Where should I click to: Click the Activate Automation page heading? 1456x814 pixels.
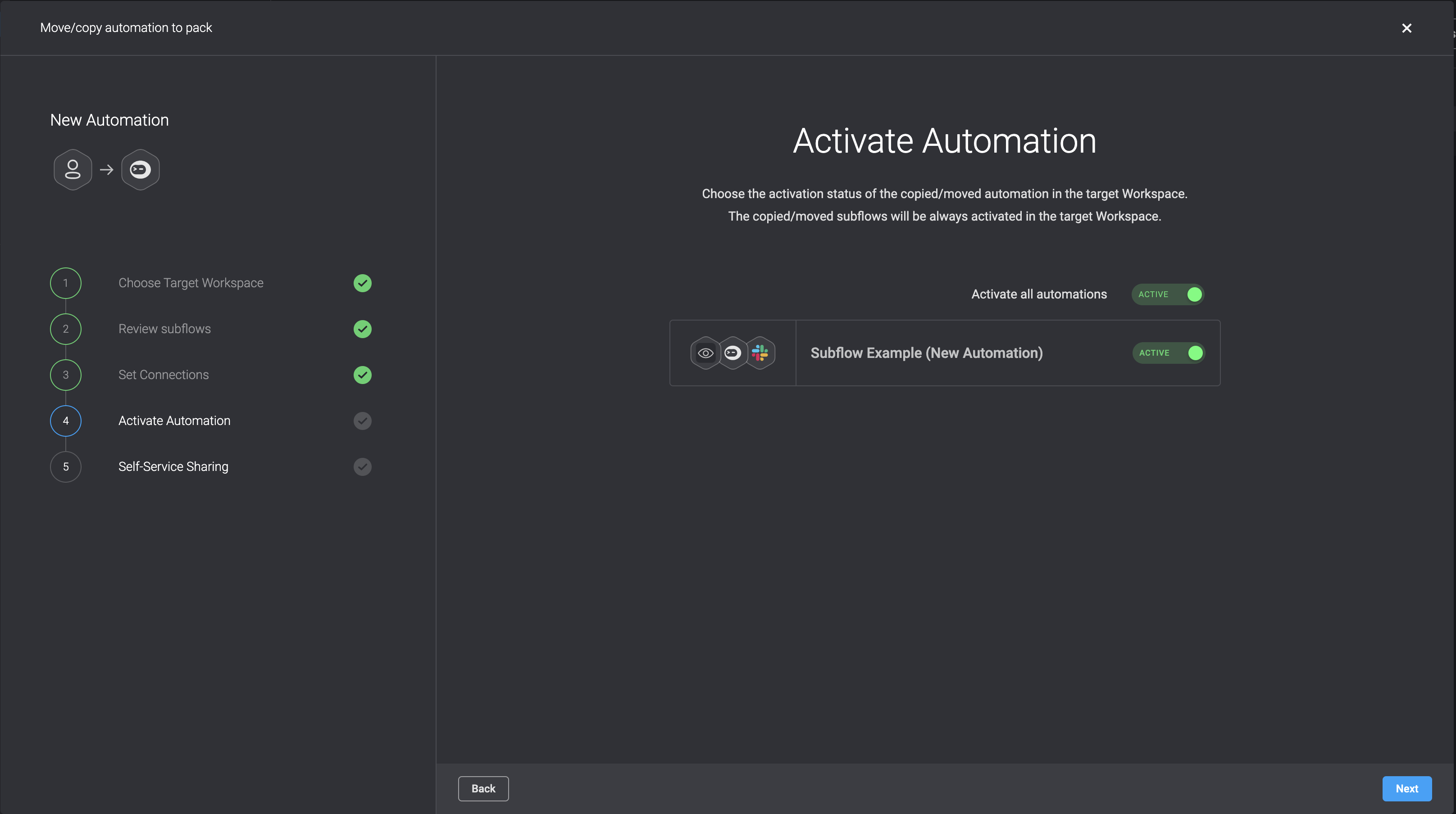tap(945, 140)
